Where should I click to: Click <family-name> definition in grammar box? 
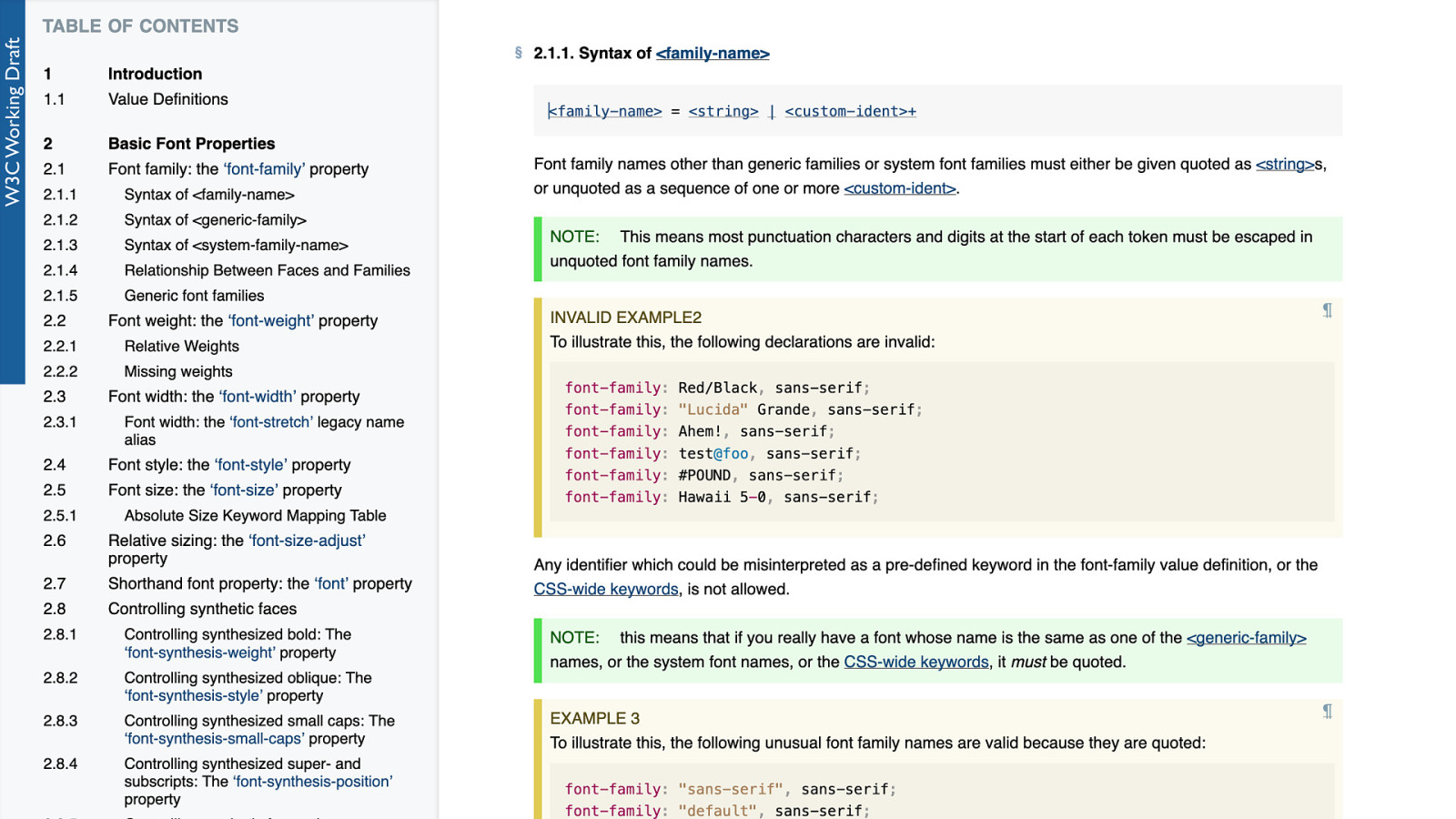[x=605, y=111]
